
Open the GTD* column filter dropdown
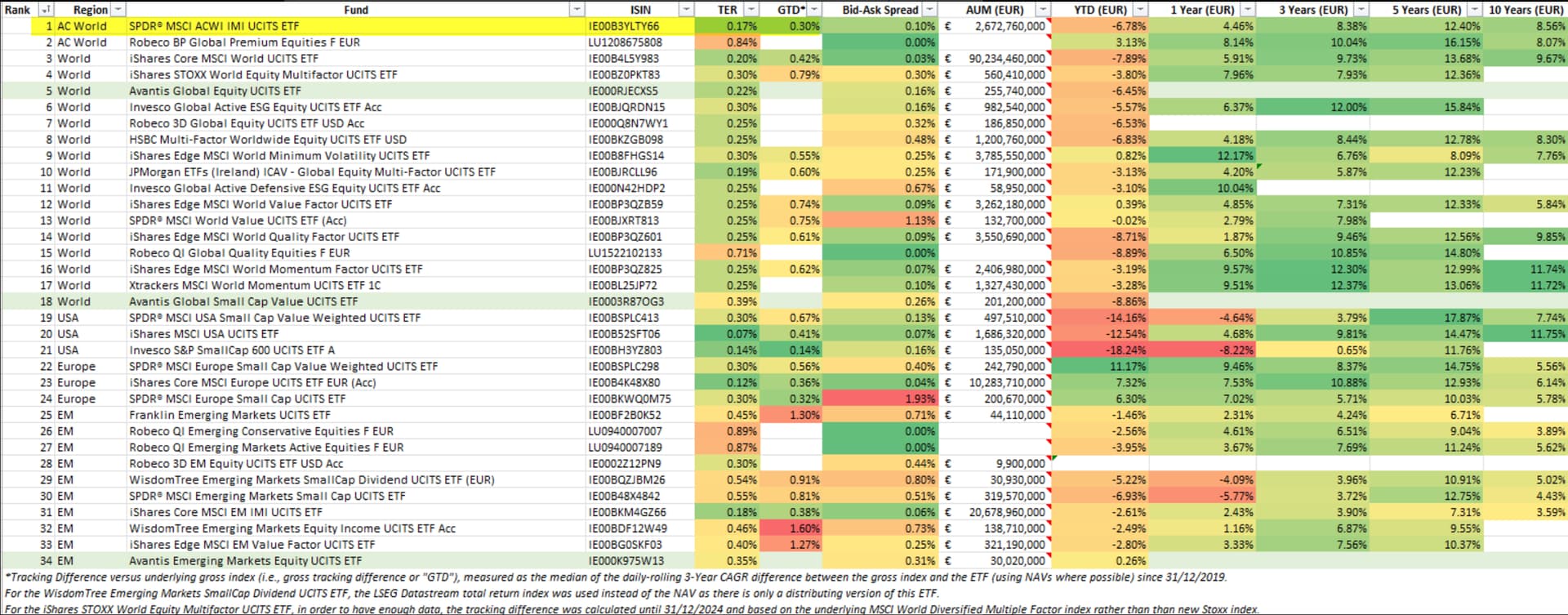814,10
